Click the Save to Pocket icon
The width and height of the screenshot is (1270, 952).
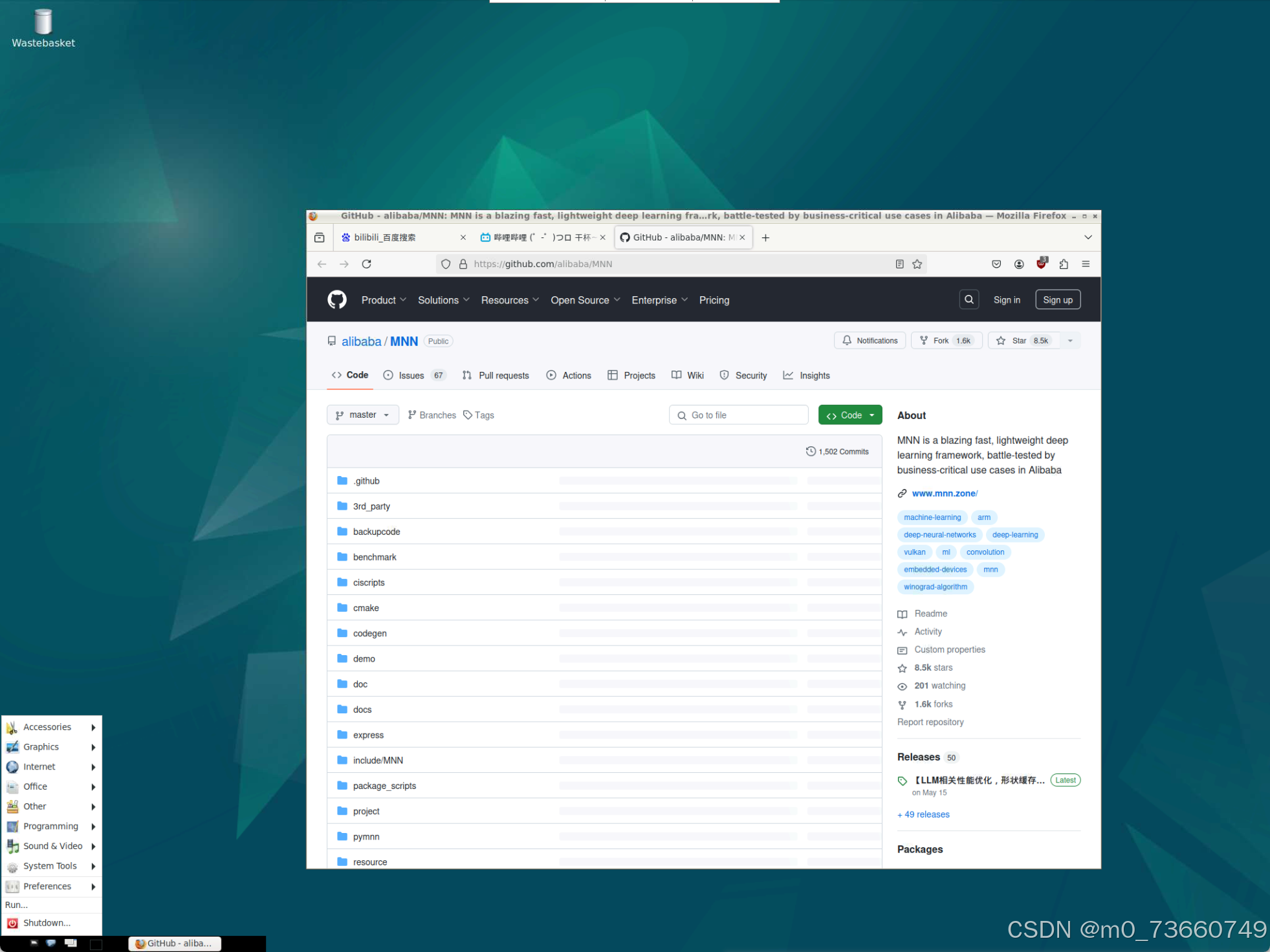(x=996, y=264)
